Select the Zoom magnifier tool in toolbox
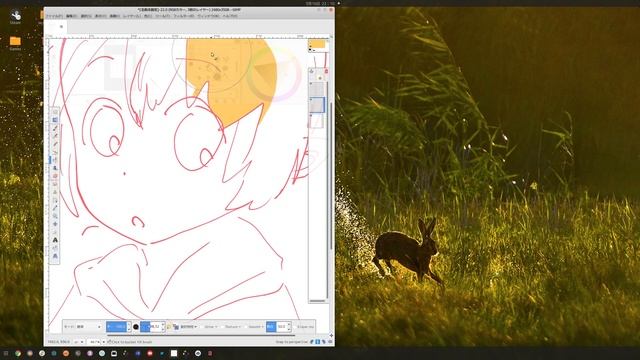The height and width of the screenshot is (360, 640). point(55,216)
